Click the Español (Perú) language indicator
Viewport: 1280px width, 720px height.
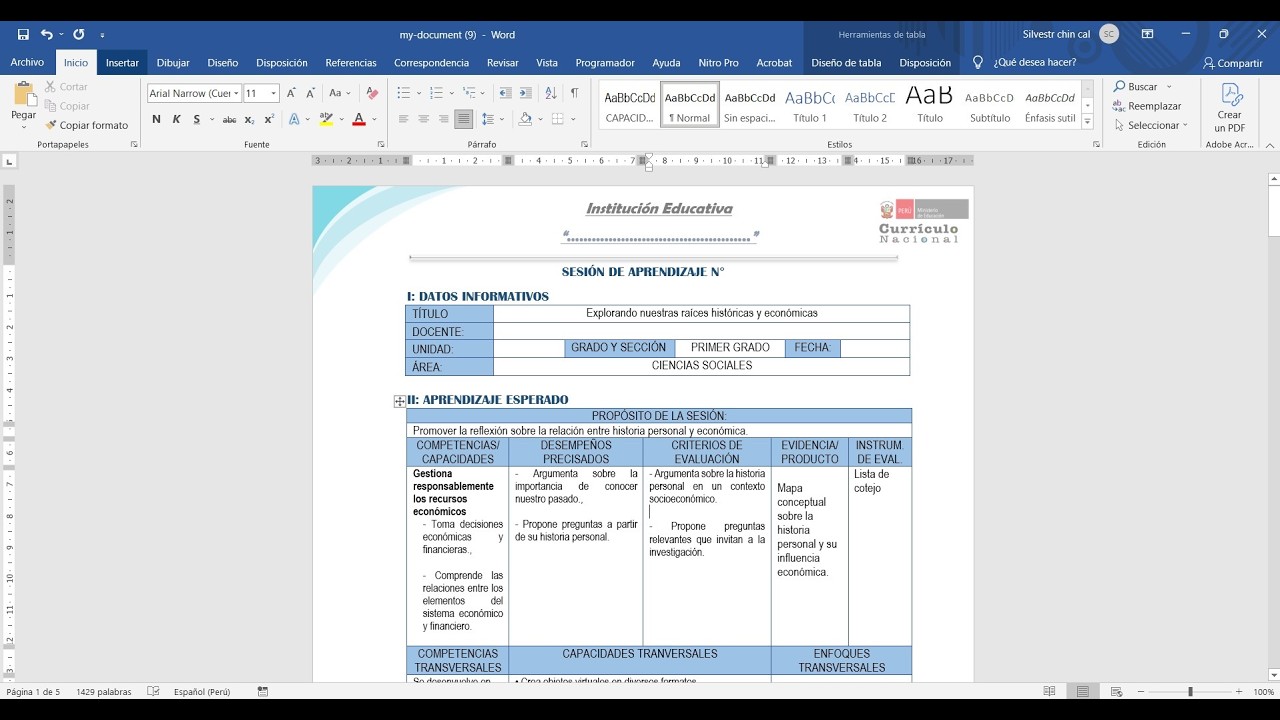coord(202,691)
